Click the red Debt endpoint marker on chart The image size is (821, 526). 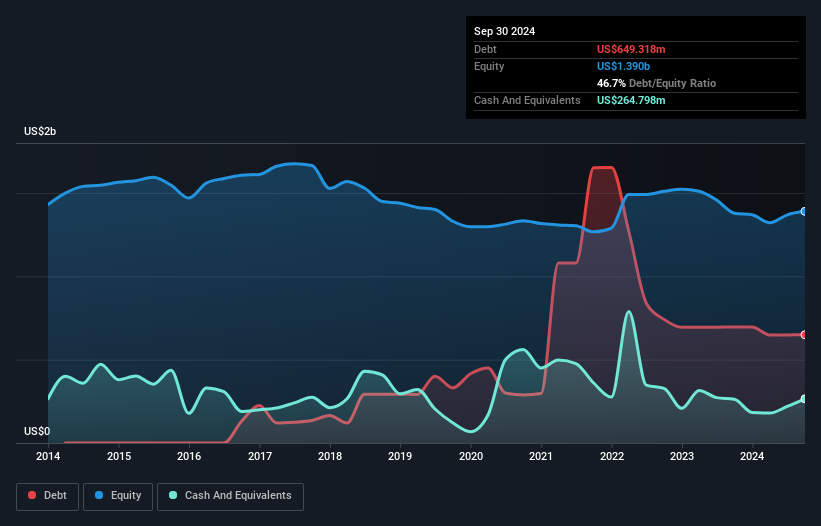click(x=804, y=335)
